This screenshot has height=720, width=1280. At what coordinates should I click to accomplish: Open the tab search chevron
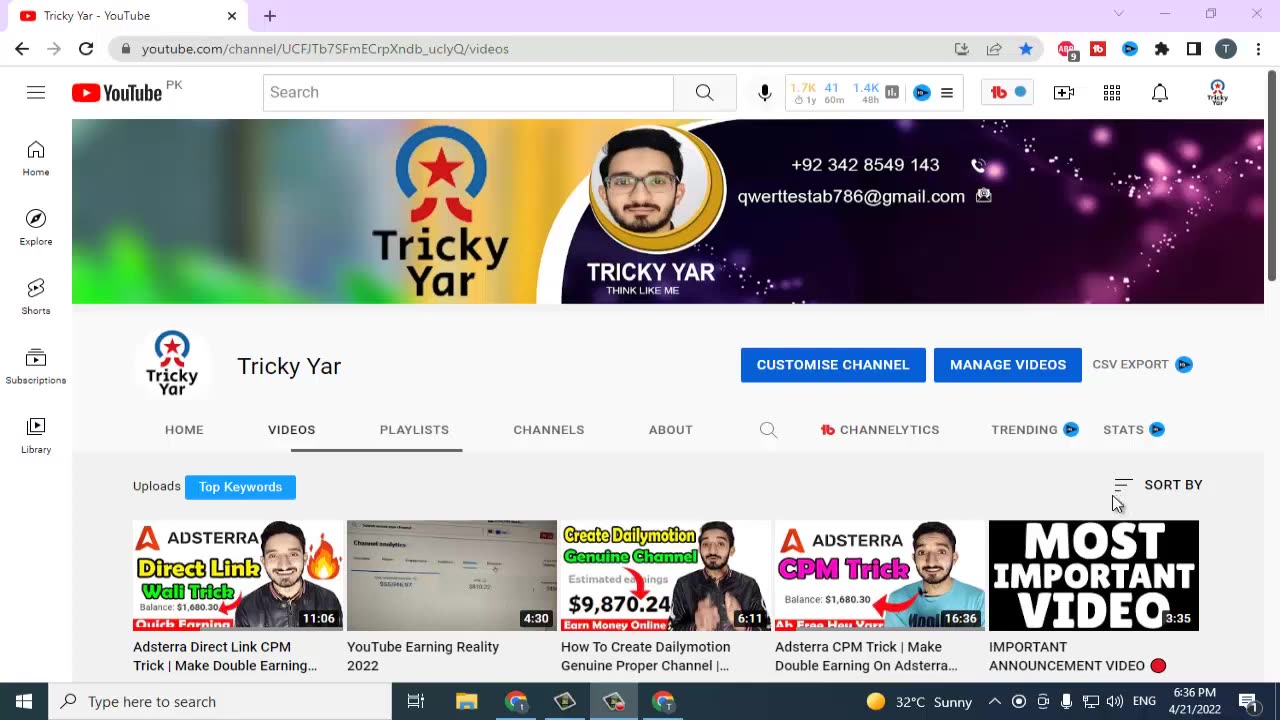1119,14
